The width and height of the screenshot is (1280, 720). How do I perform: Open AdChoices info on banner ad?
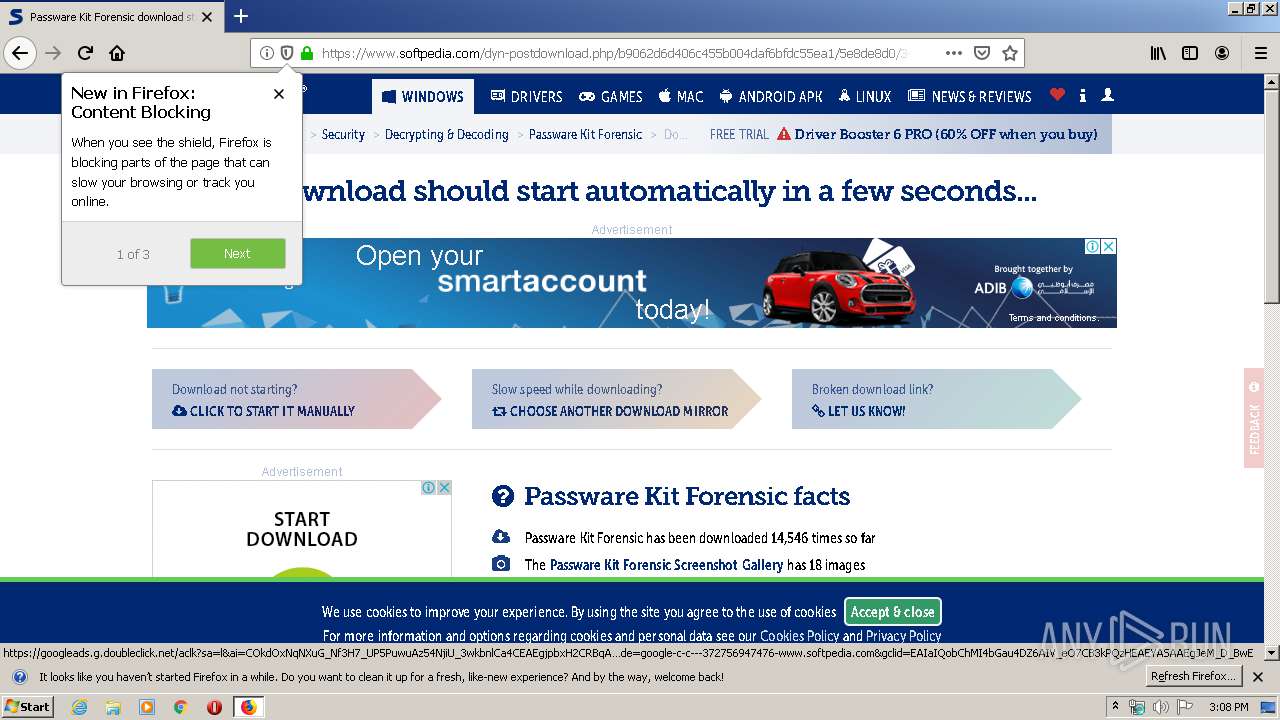tap(1093, 246)
